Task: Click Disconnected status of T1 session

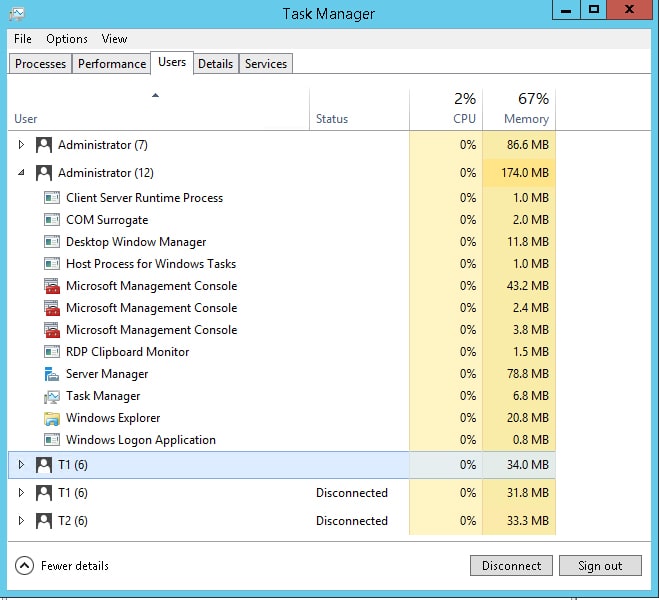Action: click(x=352, y=492)
